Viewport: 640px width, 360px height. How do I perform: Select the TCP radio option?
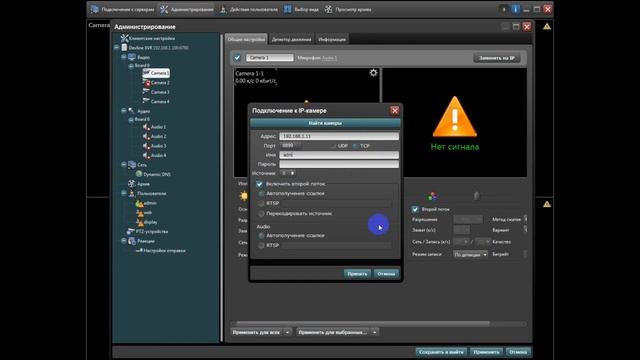[x=355, y=146]
